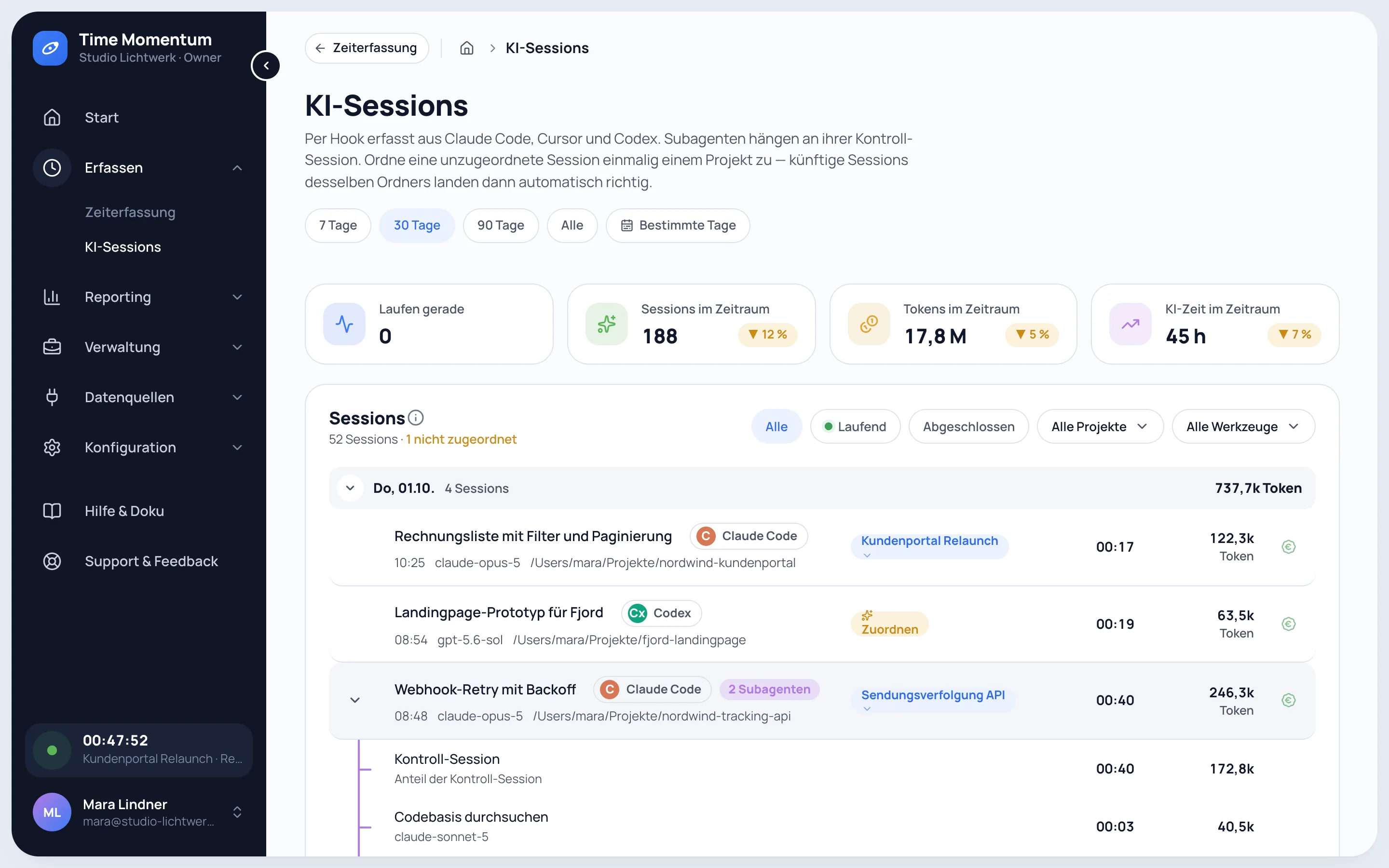The height and width of the screenshot is (868, 1389).
Task: Click the KI-Zeit im Zeitraum trend icon
Action: (x=1130, y=325)
